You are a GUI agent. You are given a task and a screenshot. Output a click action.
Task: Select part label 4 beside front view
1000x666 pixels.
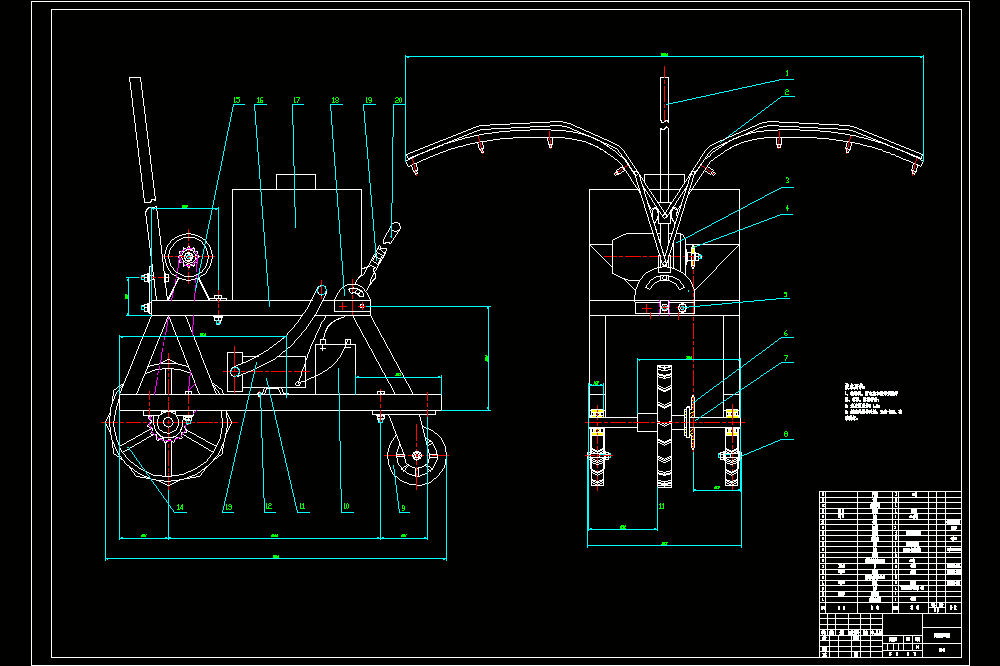(x=788, y=208)
